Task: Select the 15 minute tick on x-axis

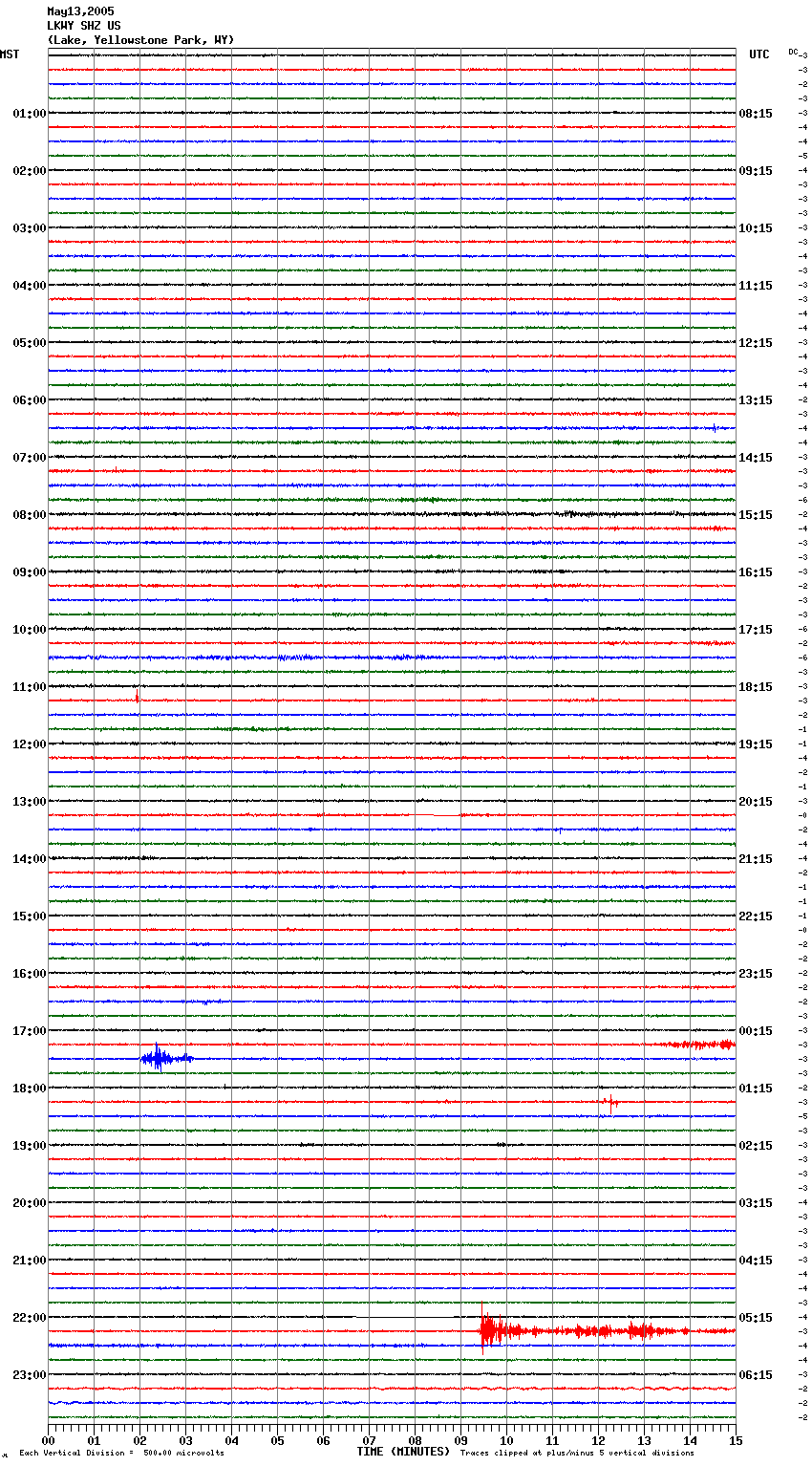Action: pyautogui.click(x=736, y=1440)
